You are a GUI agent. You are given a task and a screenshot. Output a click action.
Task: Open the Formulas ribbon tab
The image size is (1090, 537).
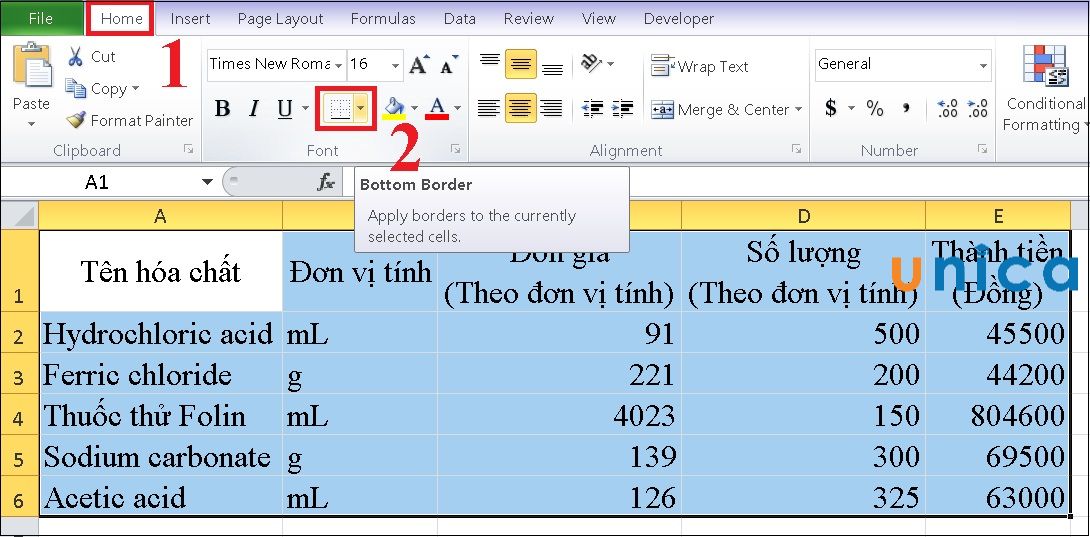coord(383,18)
